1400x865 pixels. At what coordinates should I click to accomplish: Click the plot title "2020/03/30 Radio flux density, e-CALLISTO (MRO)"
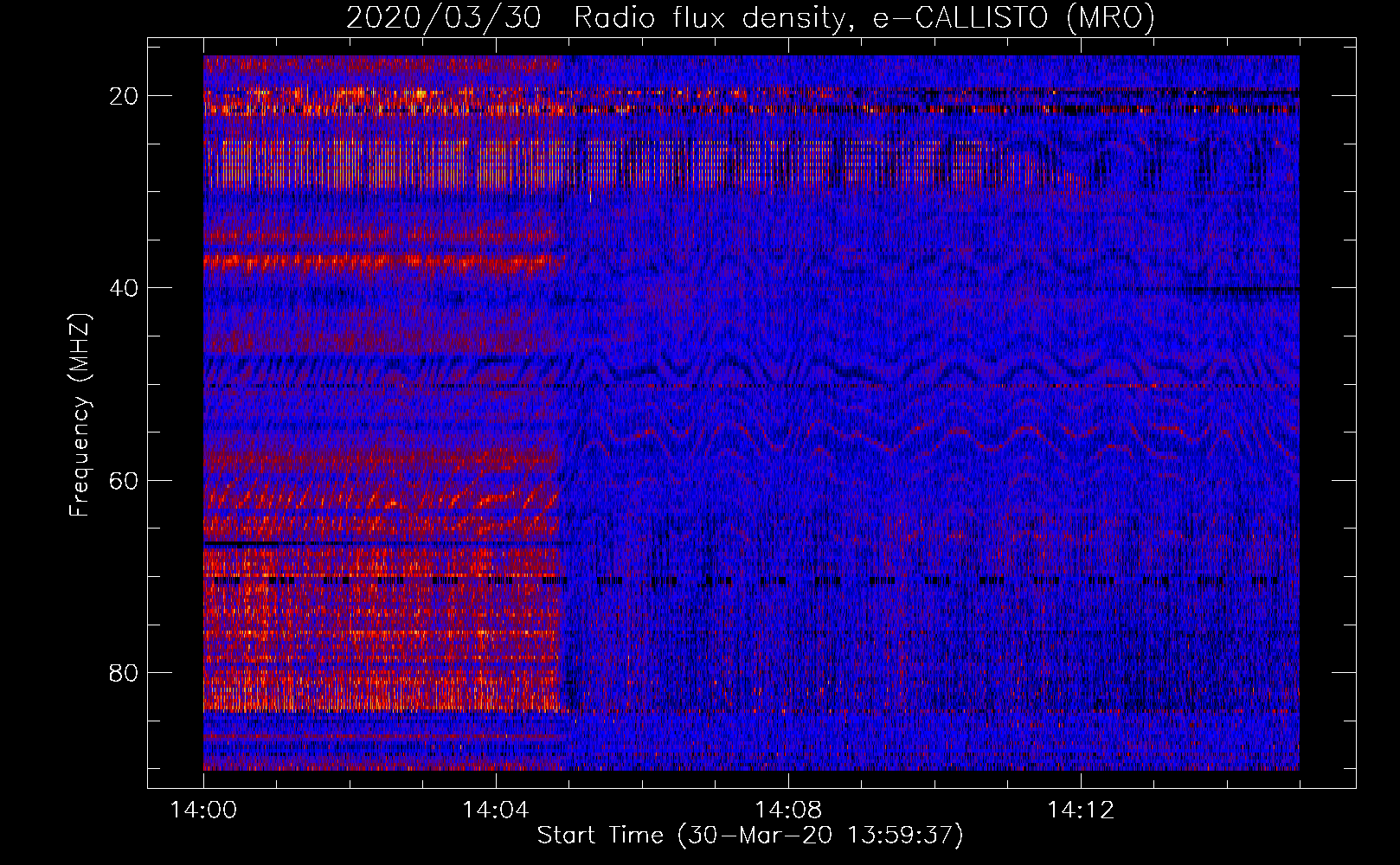coord(750,17)
